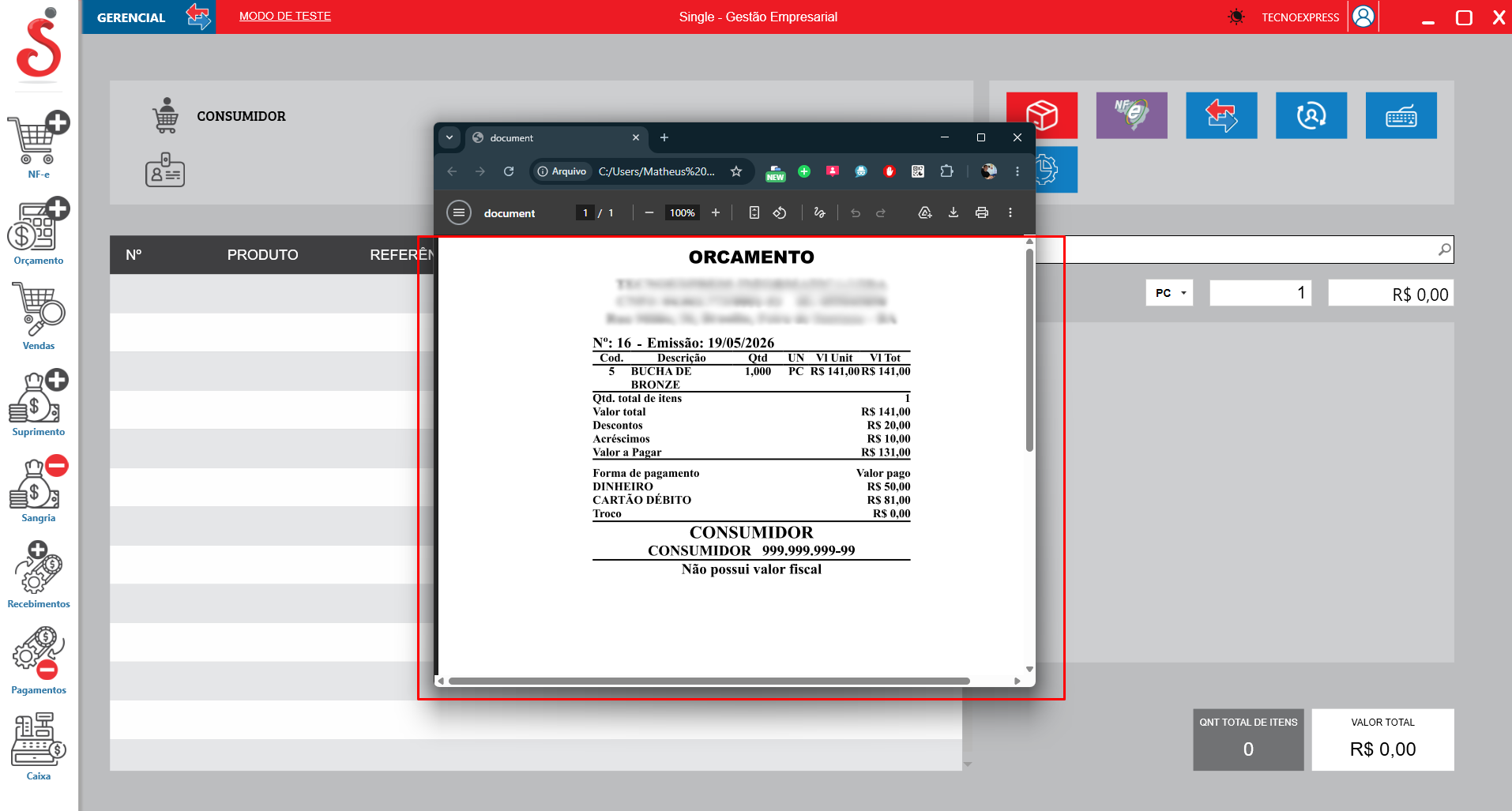Print the PDF document
1512x811 pixels.
[982, 212]
